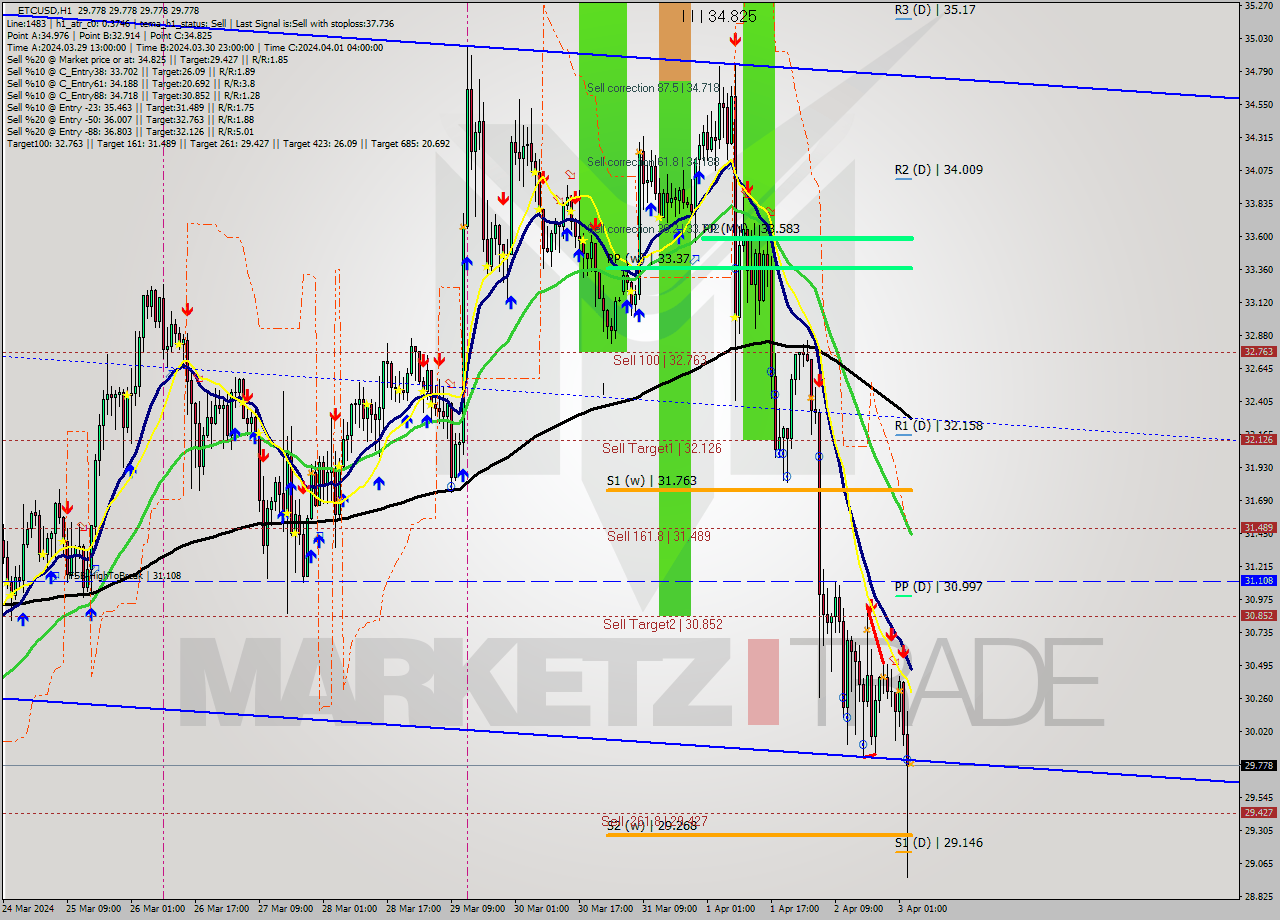Screen dimensions: 1280x920
Task: Click the green PP (w) level line
Action: point(759,268)
